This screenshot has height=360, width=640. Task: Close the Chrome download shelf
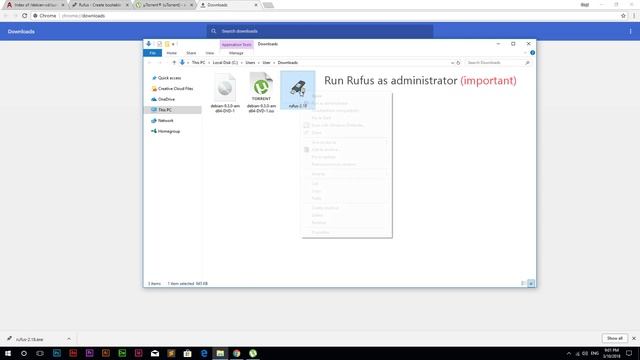click(634, 338)
